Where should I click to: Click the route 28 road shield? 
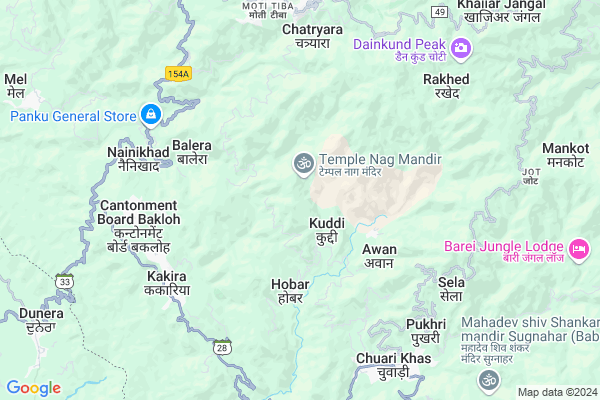tap(222, 347)
